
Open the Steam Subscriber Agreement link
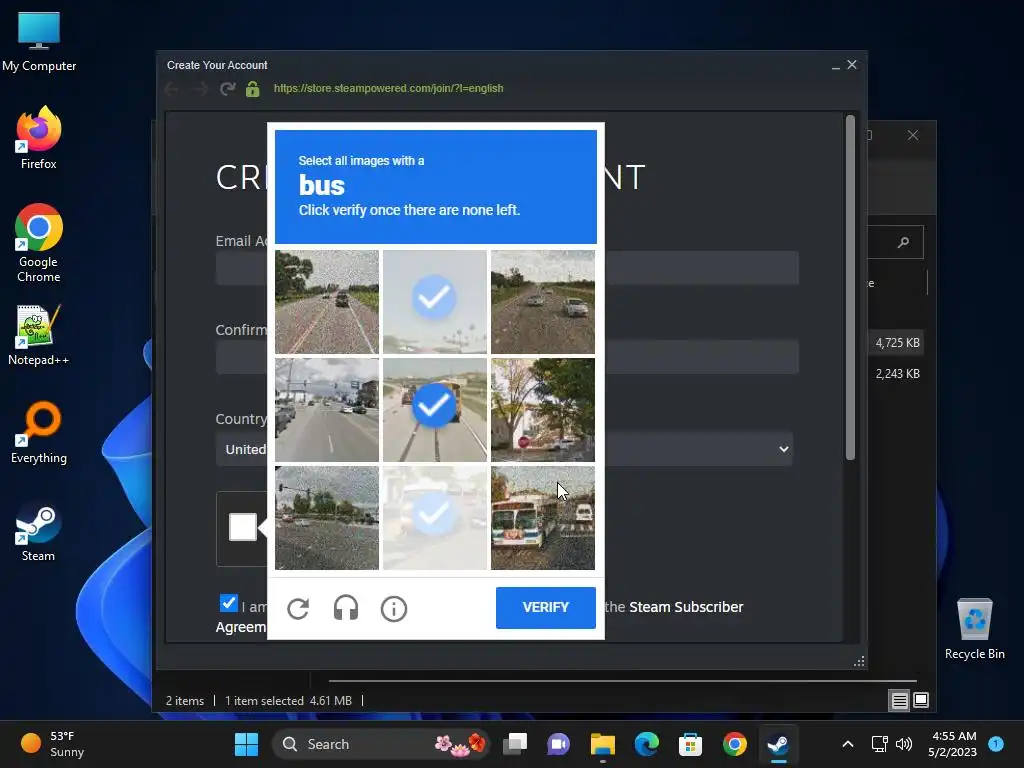(686, 607)
